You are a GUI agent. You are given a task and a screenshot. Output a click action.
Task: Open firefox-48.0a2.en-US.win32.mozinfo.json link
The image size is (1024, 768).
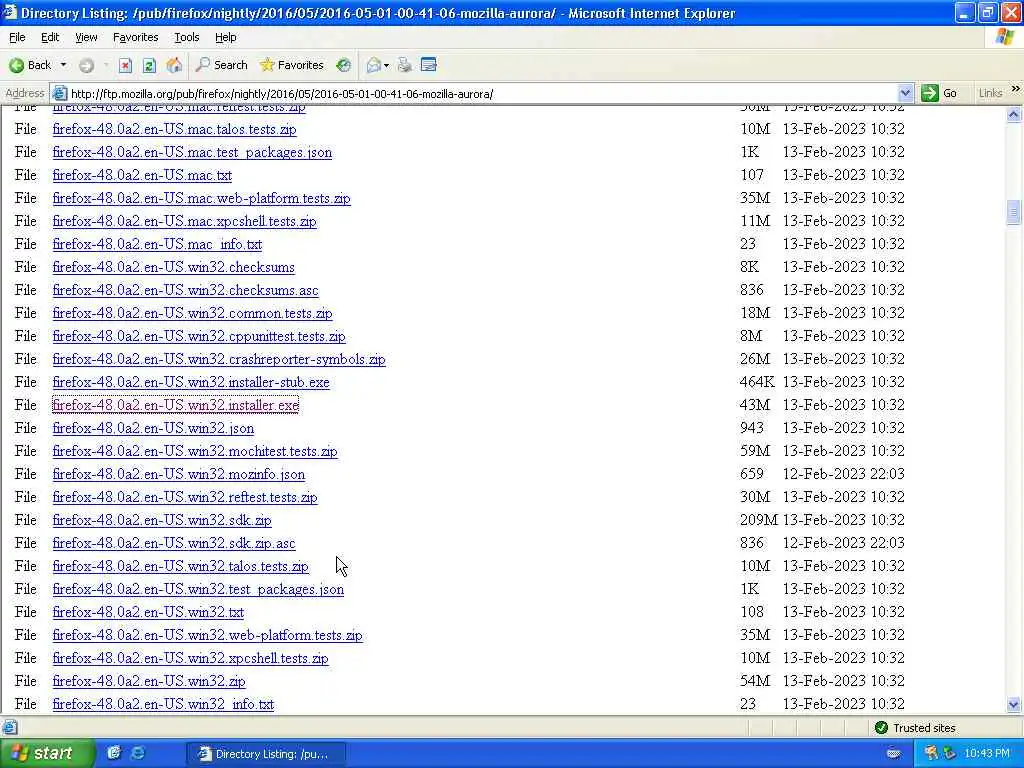click(x=178, y=474)
